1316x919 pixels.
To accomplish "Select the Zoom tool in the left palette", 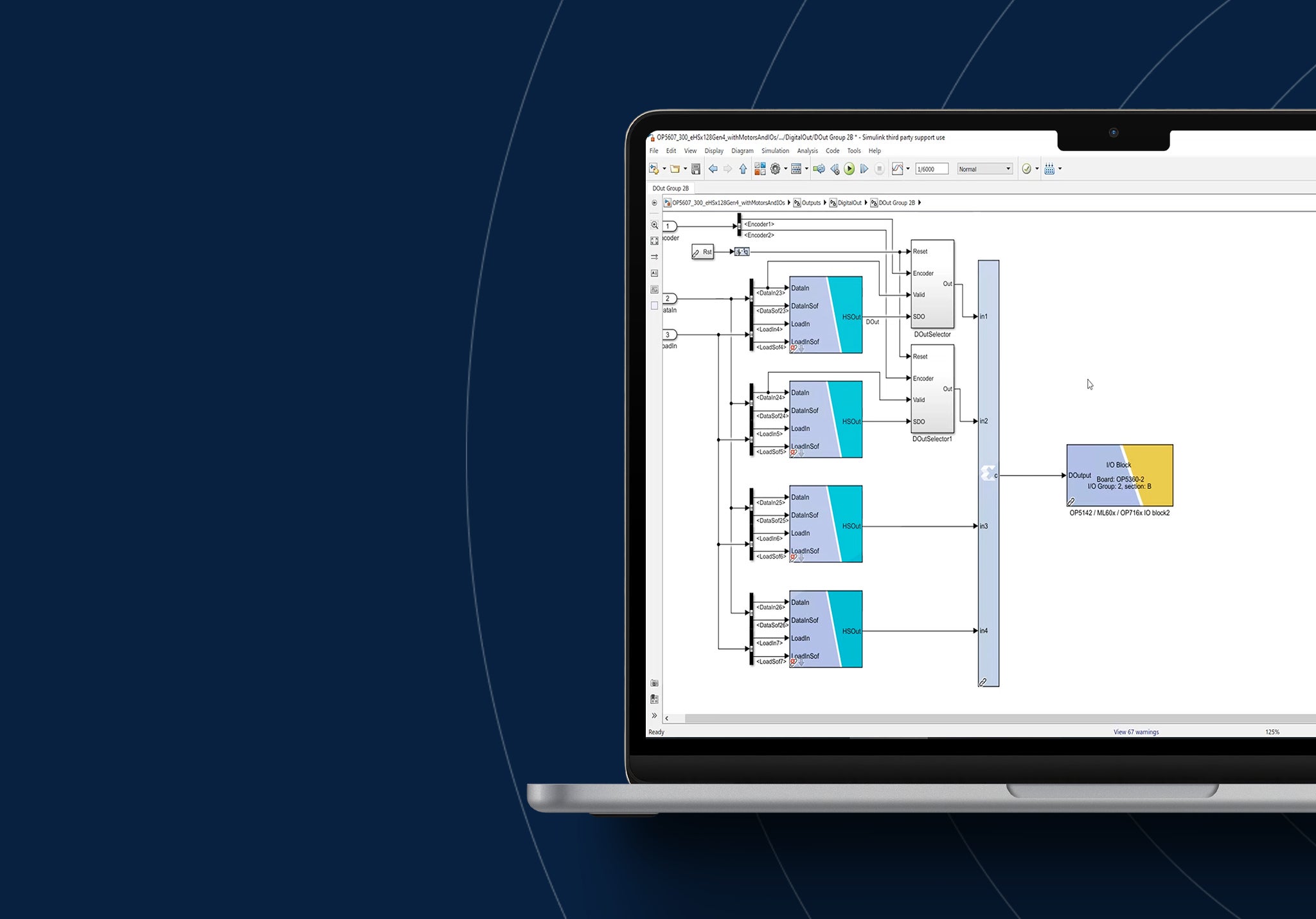I will (x=654, y=226).
